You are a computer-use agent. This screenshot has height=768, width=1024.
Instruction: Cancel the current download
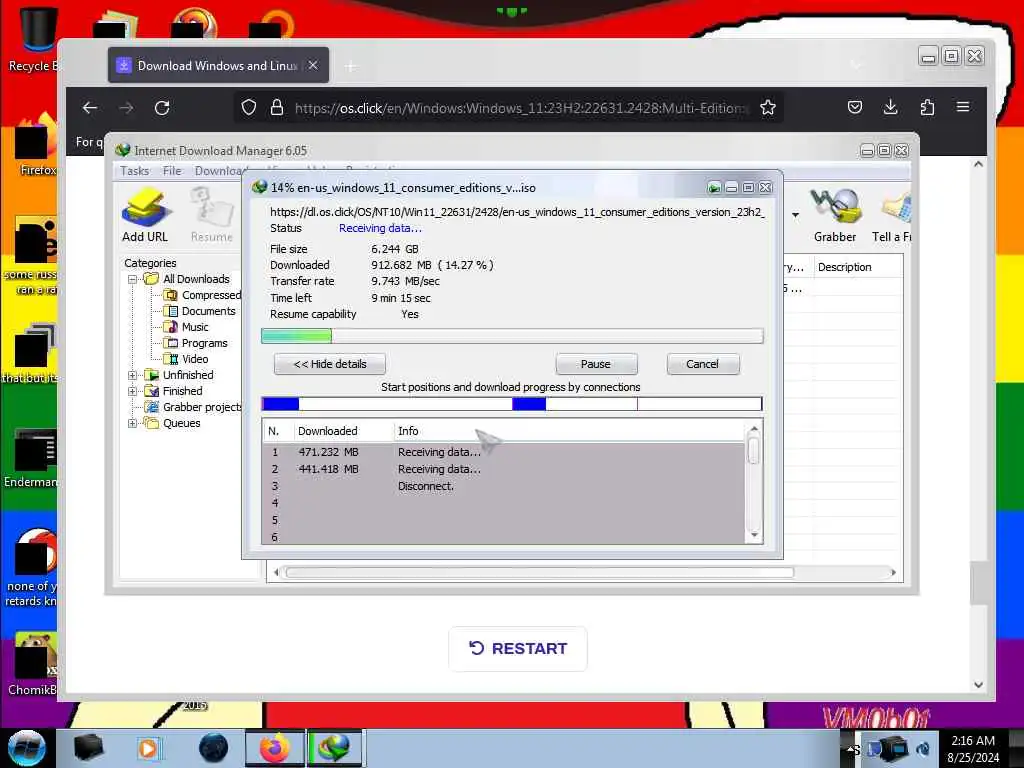coord(703,364)
